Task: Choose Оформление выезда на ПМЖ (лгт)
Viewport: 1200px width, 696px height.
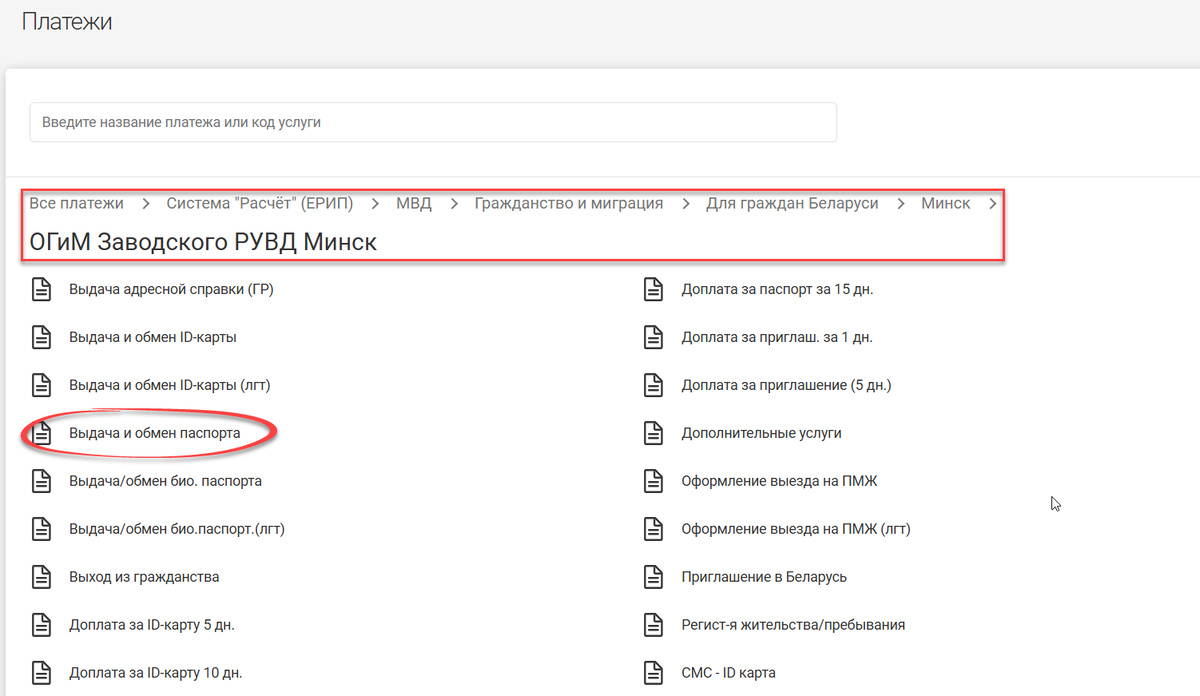Action: click(x=796, y=529)
